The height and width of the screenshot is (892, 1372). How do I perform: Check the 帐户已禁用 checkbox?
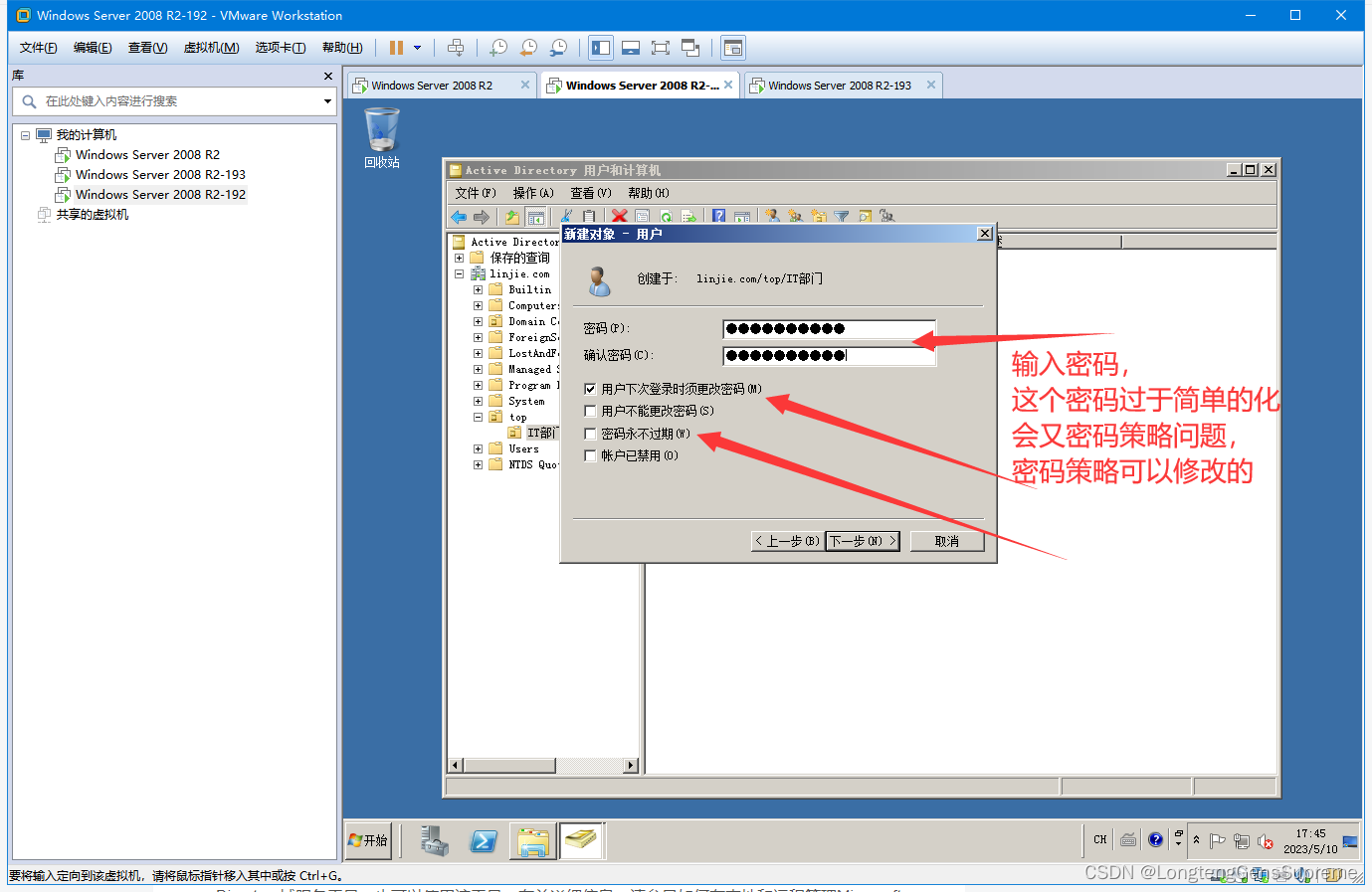590,455
